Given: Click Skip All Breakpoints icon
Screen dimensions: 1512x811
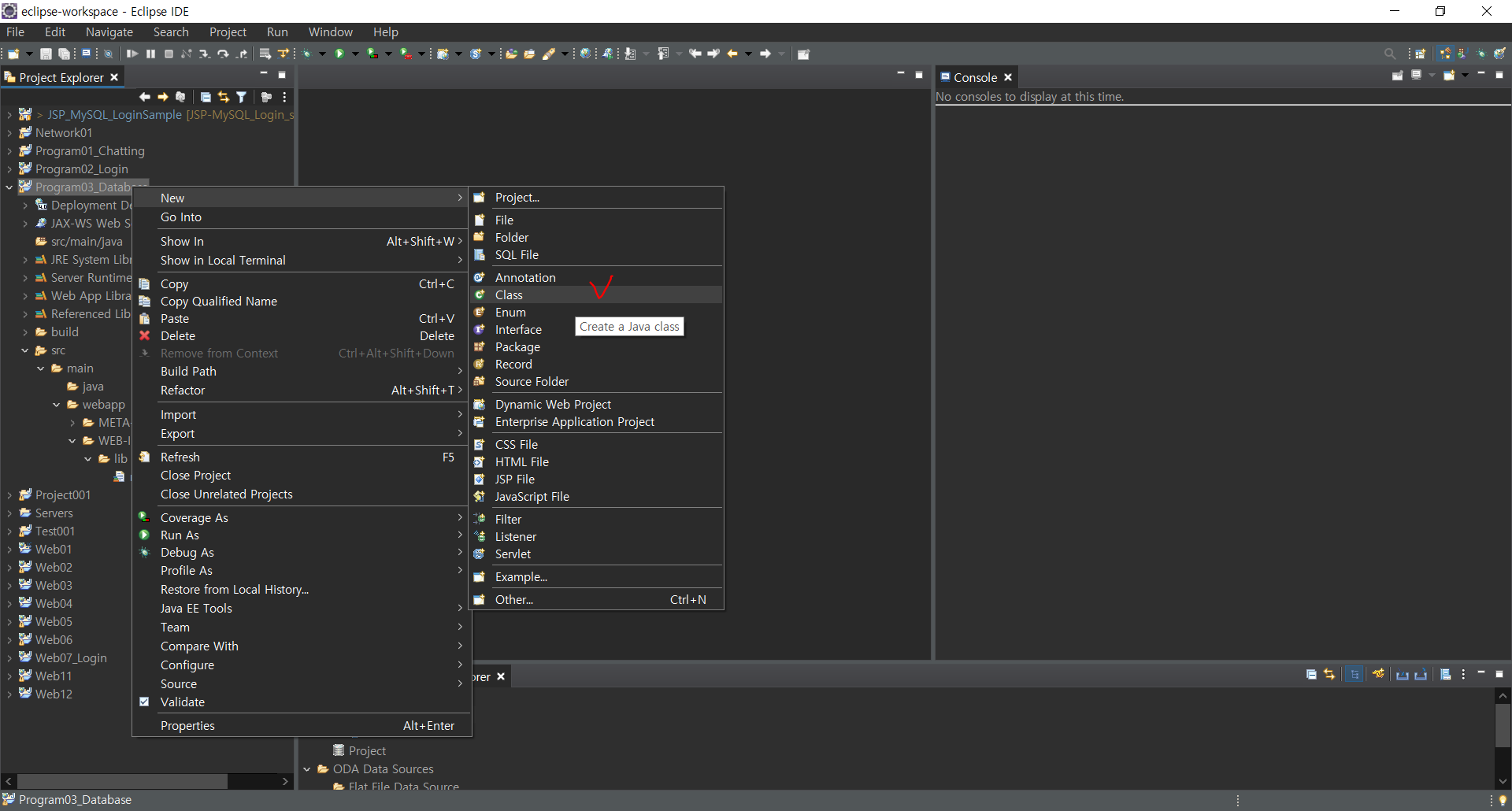Looking at the screenshot, I should (x=109, y=54).
